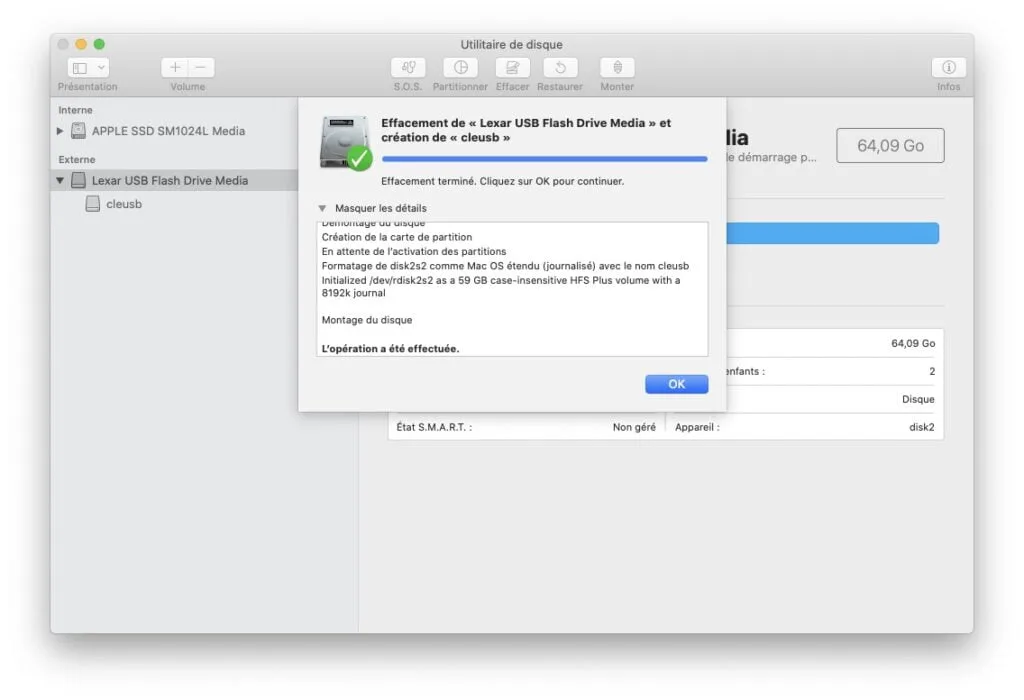This screenshot has height=700, width=1024.
Task: Click 'Formatage de disk2s2' log line
Action: (505, 266)
